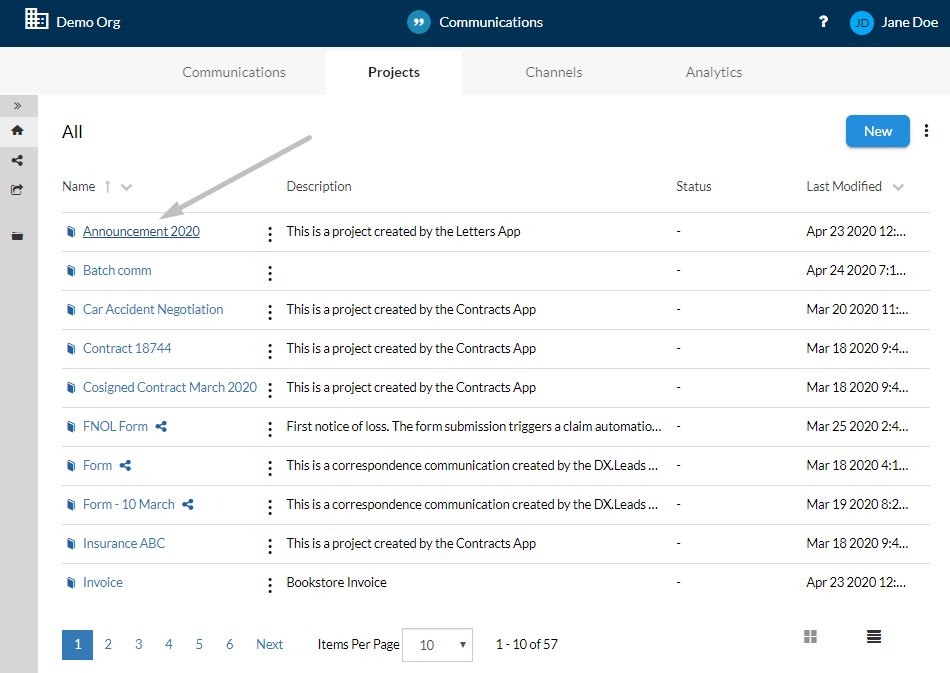950x673 pixels.
Task: Select the Projects tab
Action: point(394,72)
